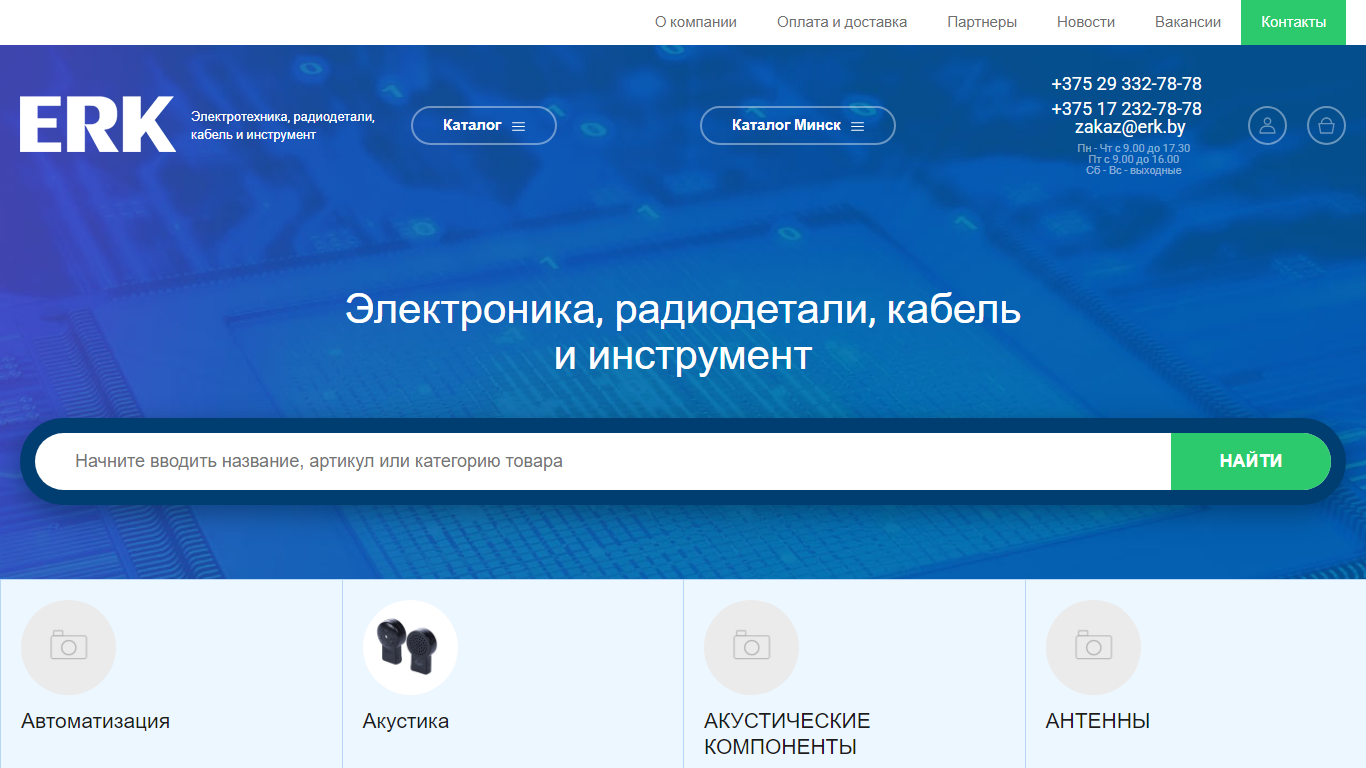1366x768 pixels.
Task: Open АКУСТИЧЕСКИЕ КОМПОНЕНТЫ category link
Action: pos(787,734)
